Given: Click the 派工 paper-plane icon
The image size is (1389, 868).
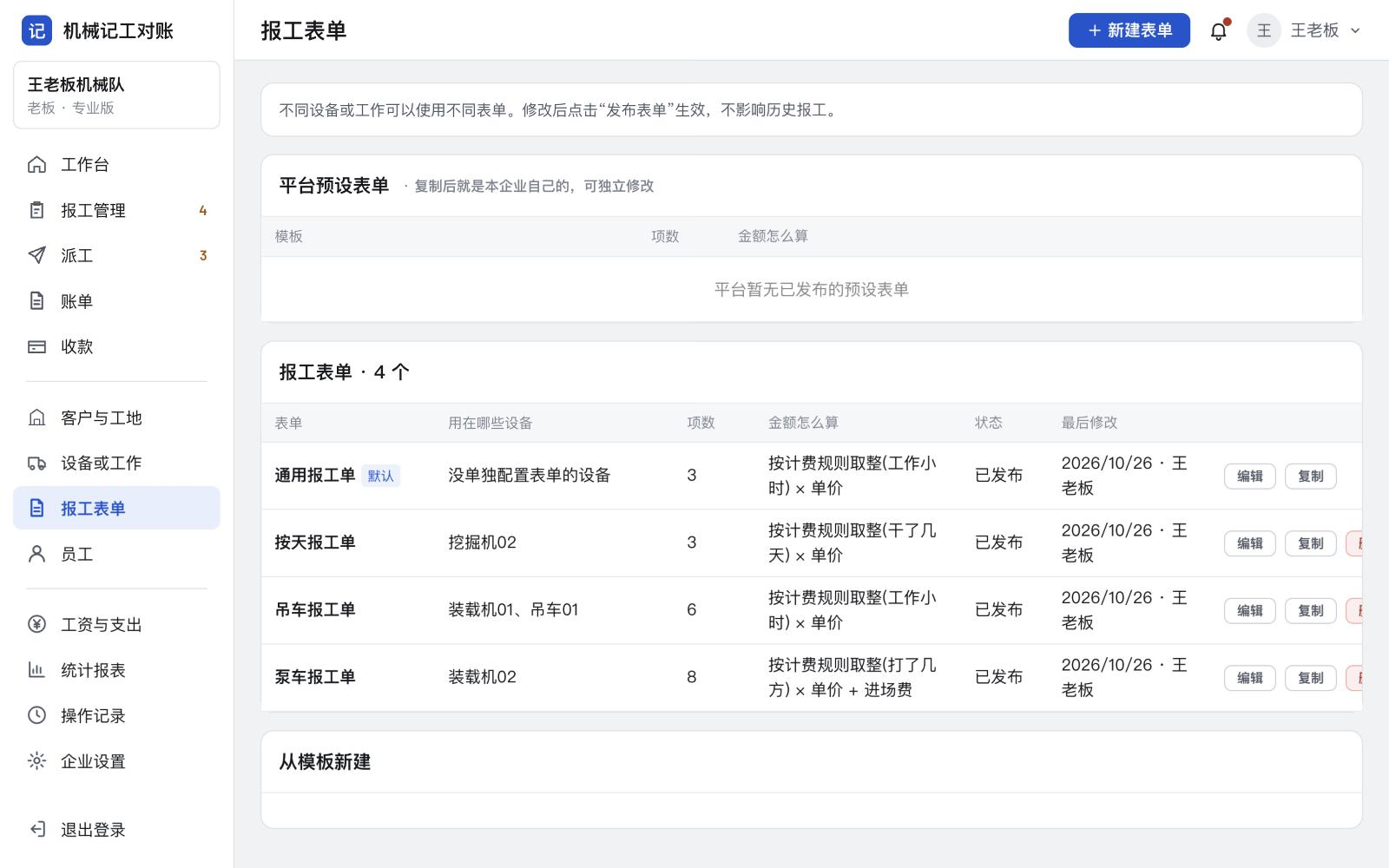Looking at the screenshot, I should [x=36, y=255].
